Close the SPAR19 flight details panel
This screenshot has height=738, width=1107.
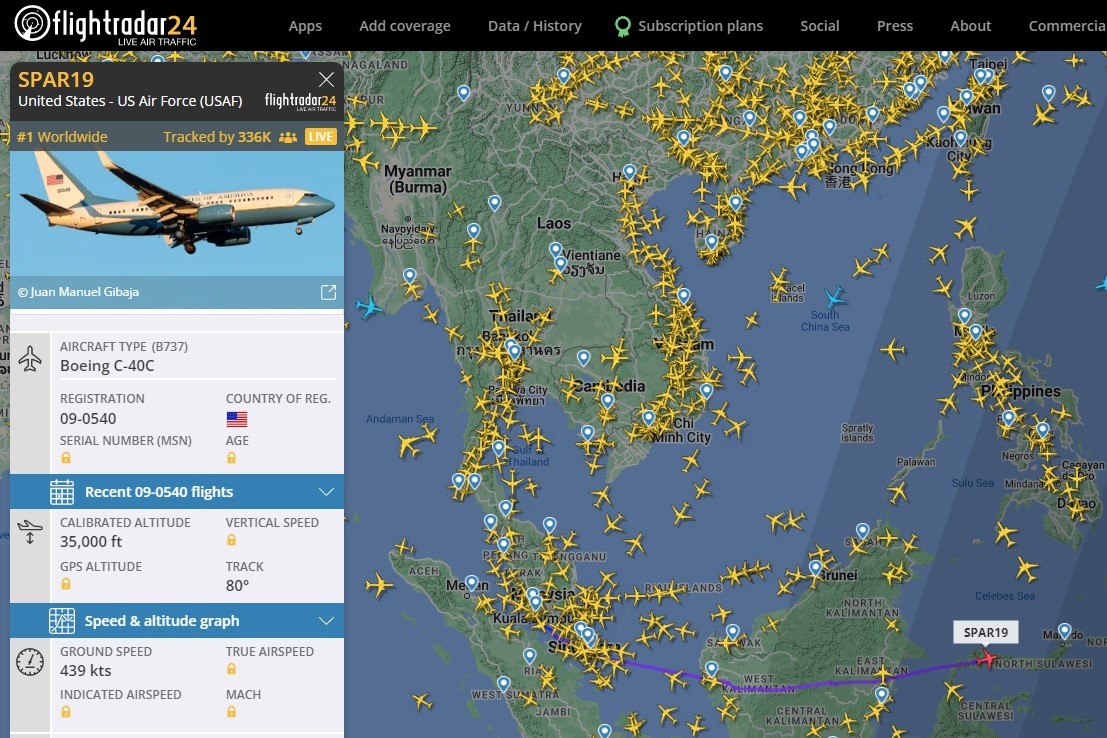[326, 79]
